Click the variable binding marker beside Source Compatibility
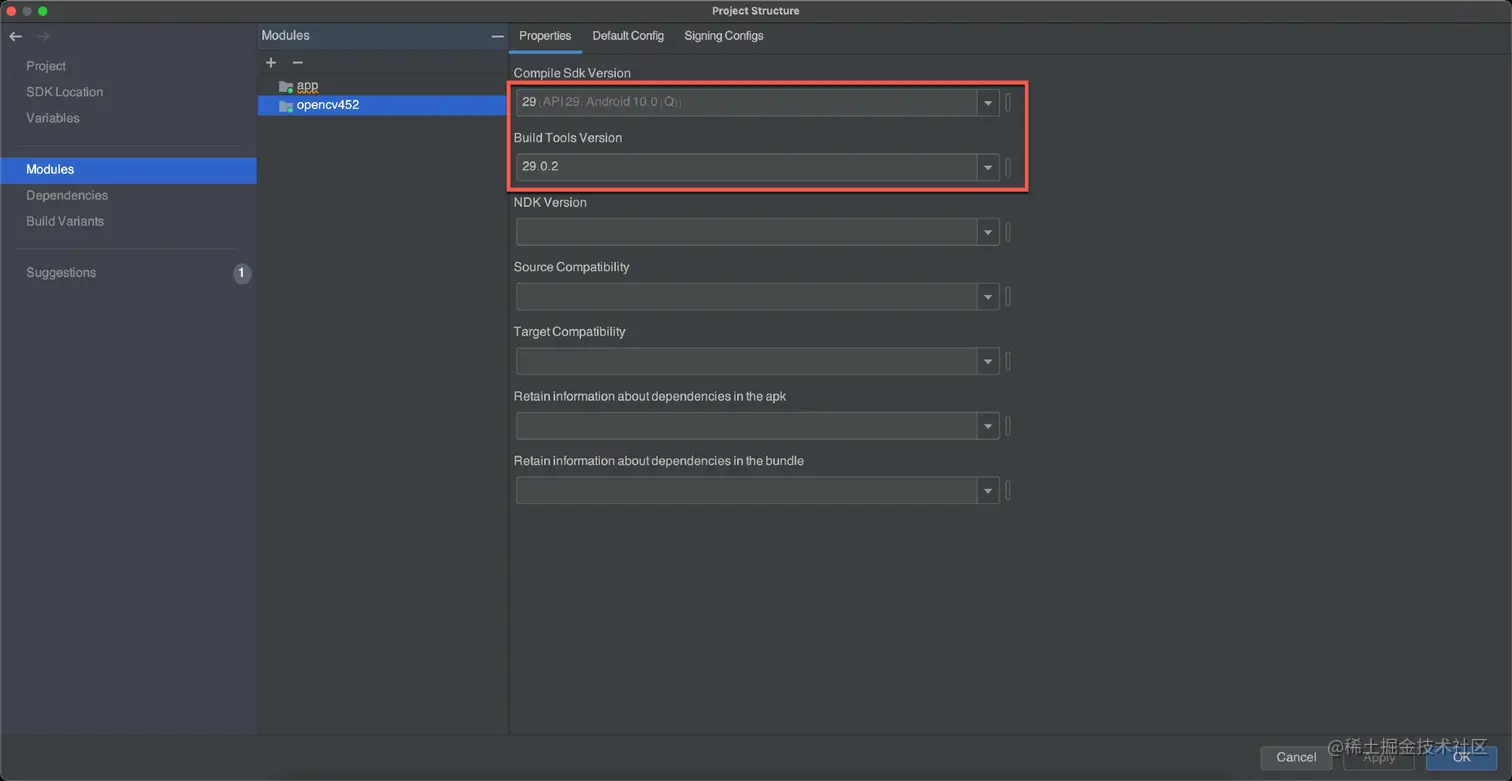Screen dimensions: 1512x781 click(1008, 297)
